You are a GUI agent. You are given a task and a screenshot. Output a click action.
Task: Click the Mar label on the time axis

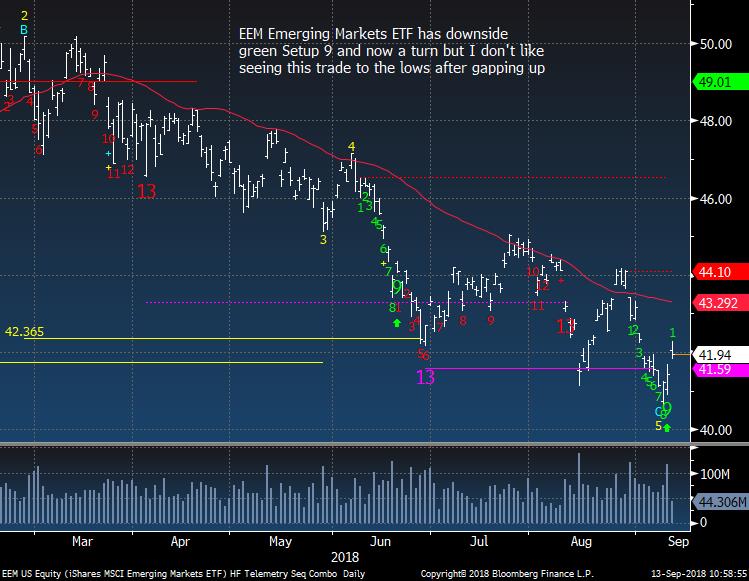(x=82, y=541)
